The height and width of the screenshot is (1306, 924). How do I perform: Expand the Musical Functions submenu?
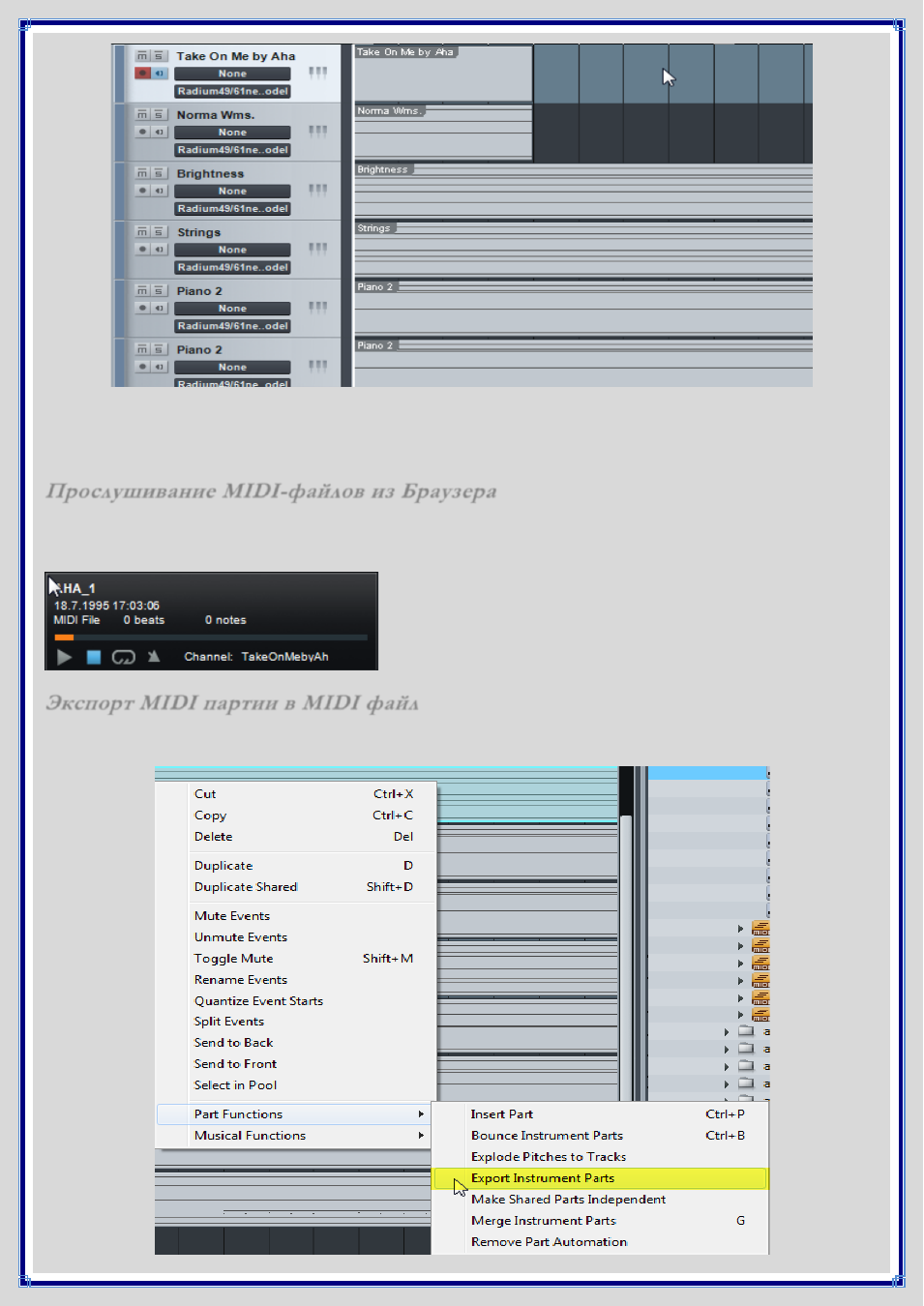pos(294,1136)
